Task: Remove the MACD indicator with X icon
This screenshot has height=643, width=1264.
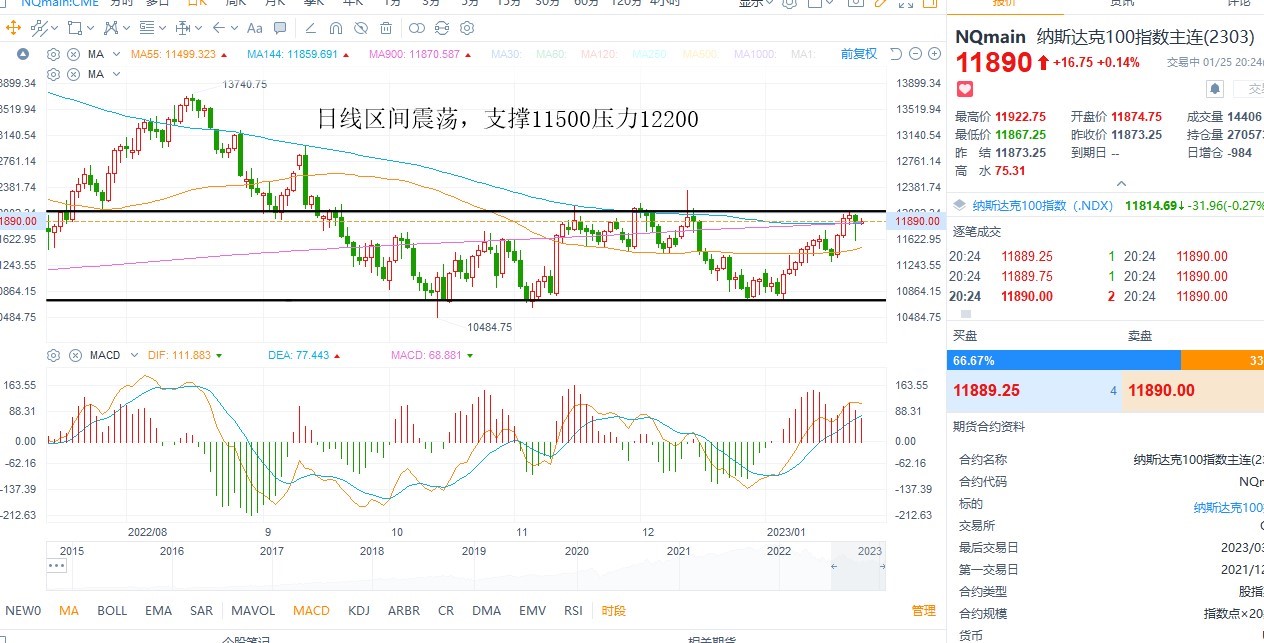Action: pyautogui.click(x=73, y=355)
